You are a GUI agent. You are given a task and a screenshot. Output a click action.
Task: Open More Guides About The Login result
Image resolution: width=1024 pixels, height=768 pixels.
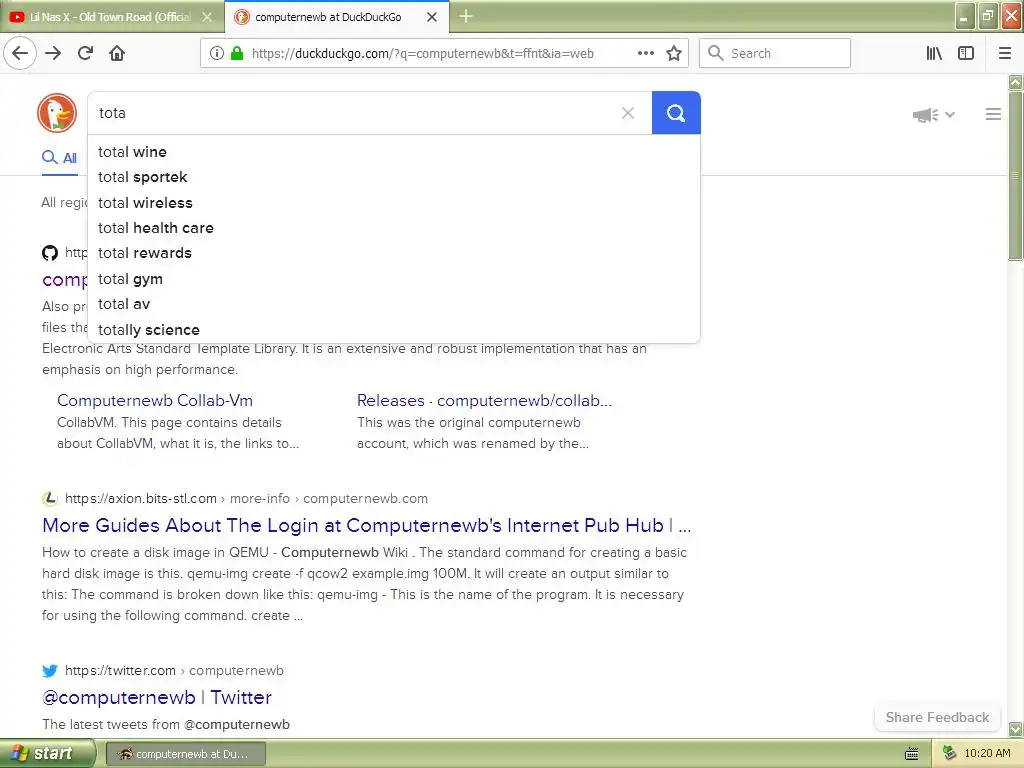point(366,525)
